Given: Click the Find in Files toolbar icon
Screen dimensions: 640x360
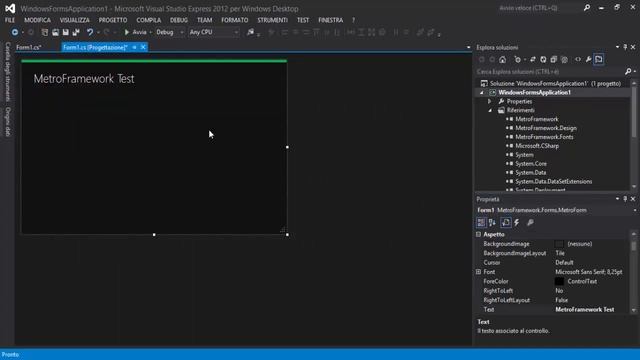Looking at the screenshot, I should (x=250, y=32).
